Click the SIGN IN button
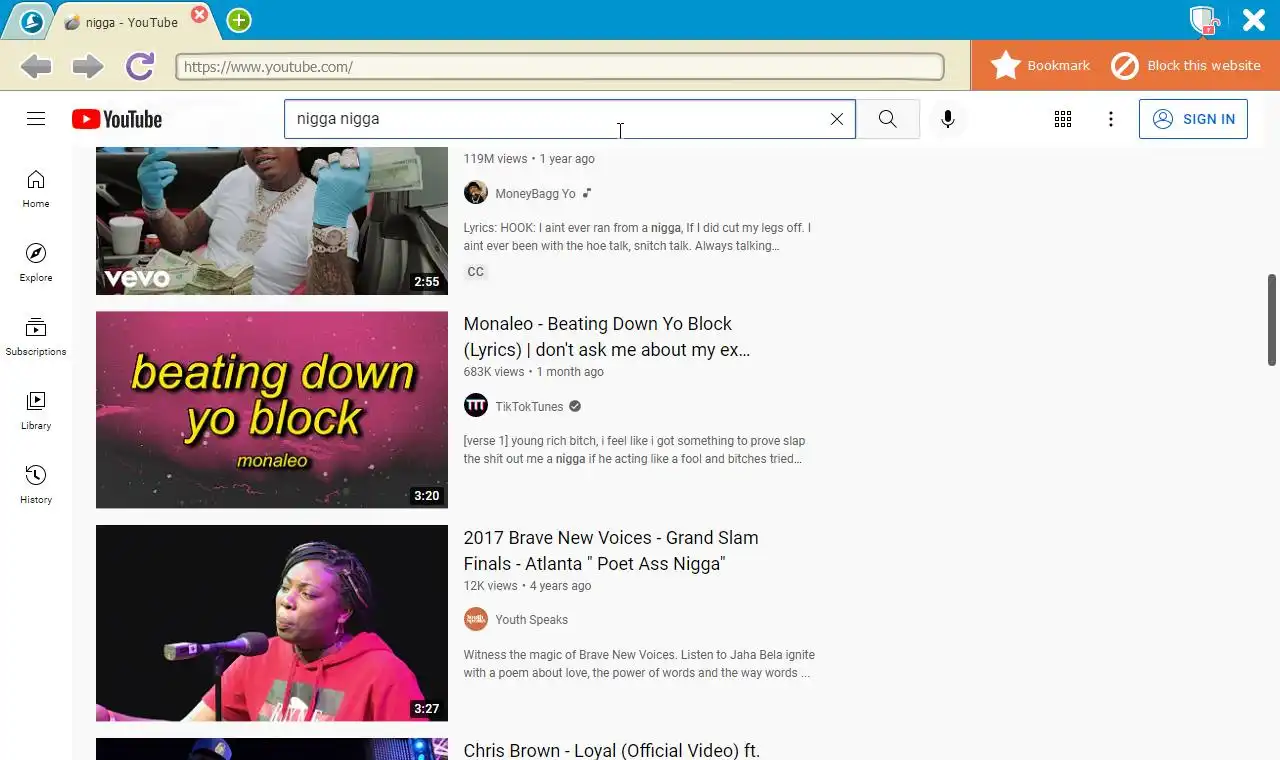This screenshot has height=760, width=1280. pyautogui.click(x=1193, y=119)
